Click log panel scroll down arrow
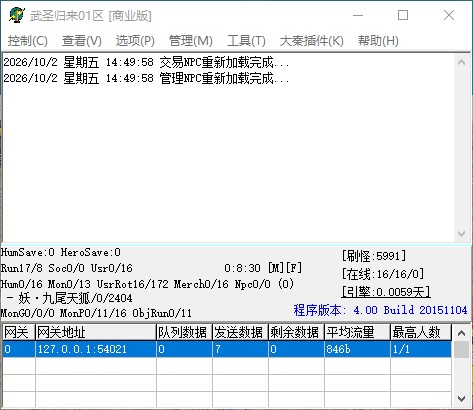Viewport: 473px width, 410px height. (x=462, y=233)
